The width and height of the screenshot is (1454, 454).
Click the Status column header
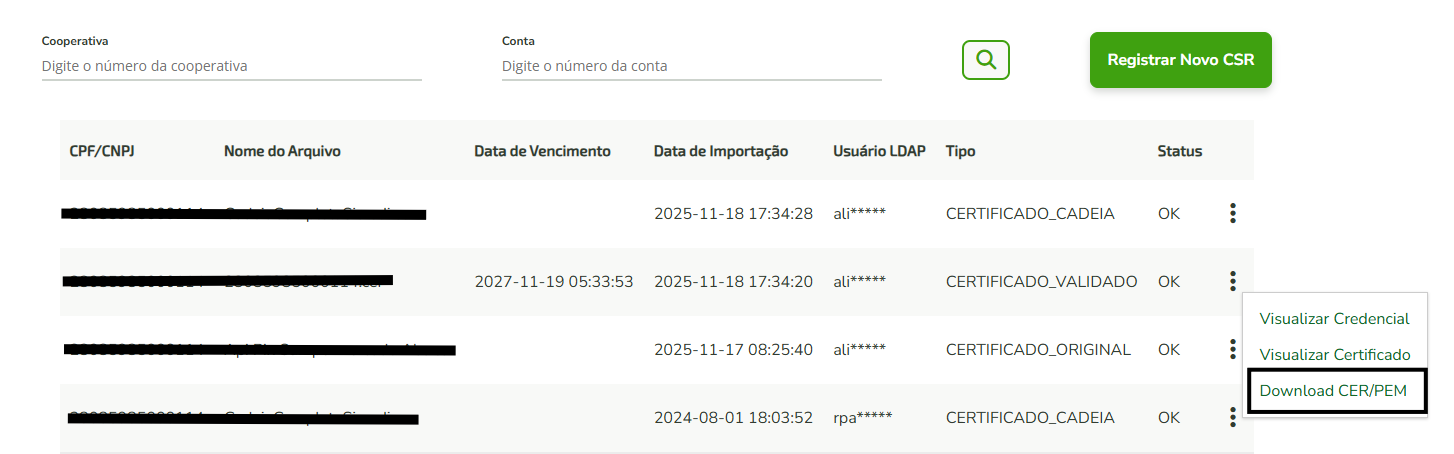pos(1180,151)
